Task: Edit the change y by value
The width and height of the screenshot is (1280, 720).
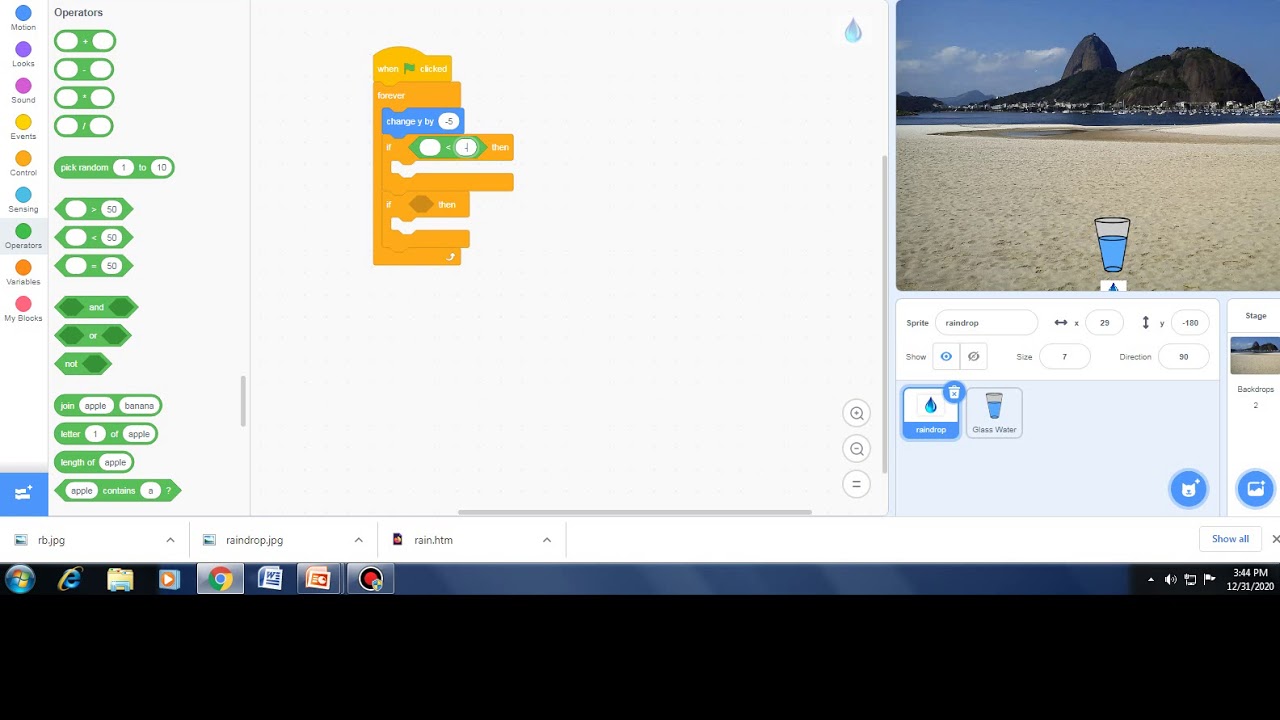Action: click(448, 121)
